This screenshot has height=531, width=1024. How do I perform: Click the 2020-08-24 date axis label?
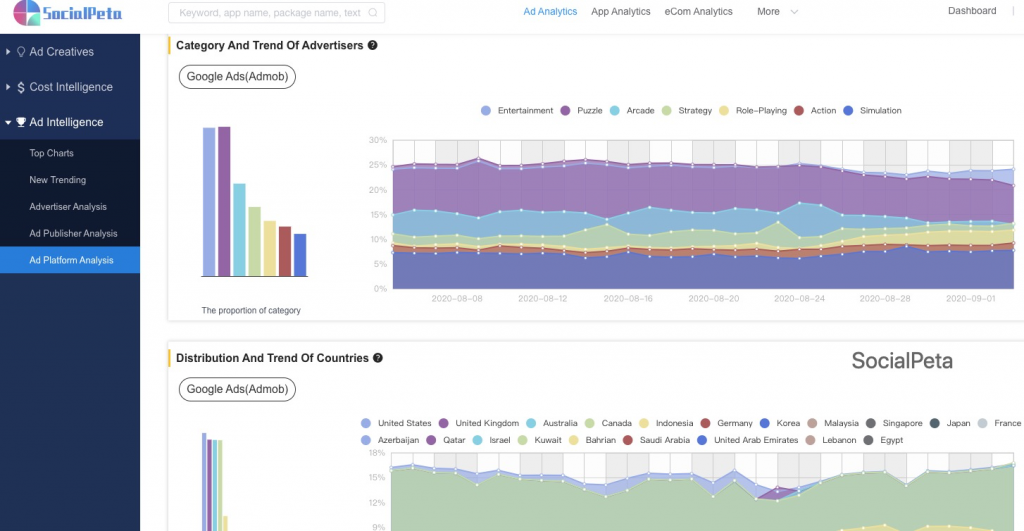pos(799,298)
